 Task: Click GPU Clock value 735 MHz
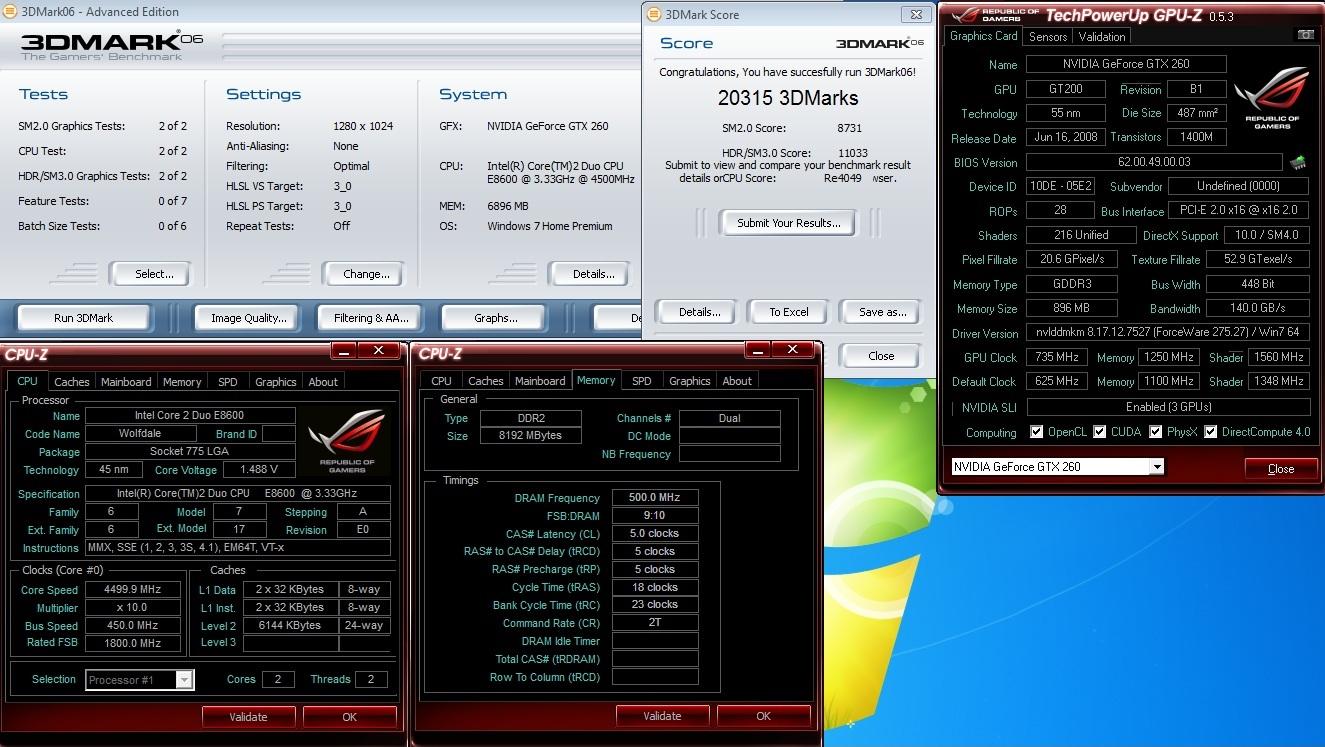(x=1058, y=357)
